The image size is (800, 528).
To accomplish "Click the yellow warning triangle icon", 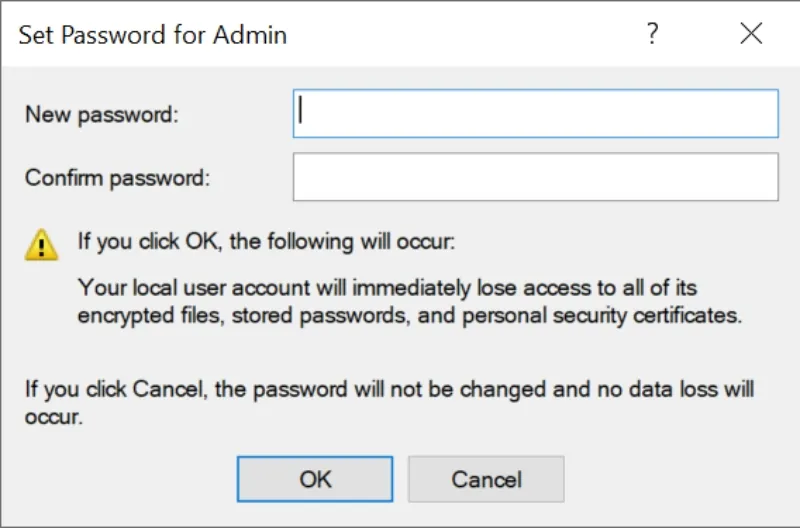I will click(41, 243).
